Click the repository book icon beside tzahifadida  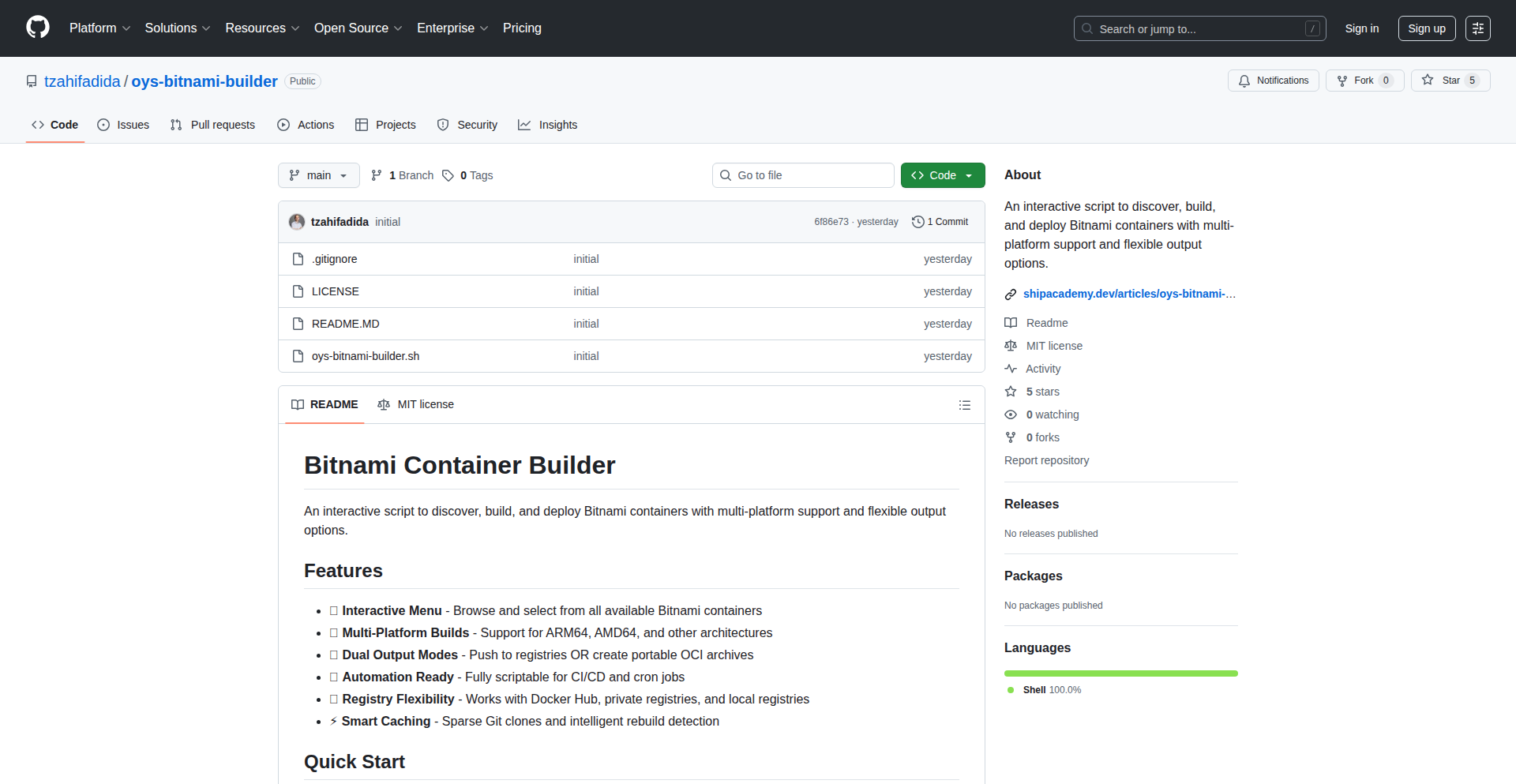(x=32, y=81)
